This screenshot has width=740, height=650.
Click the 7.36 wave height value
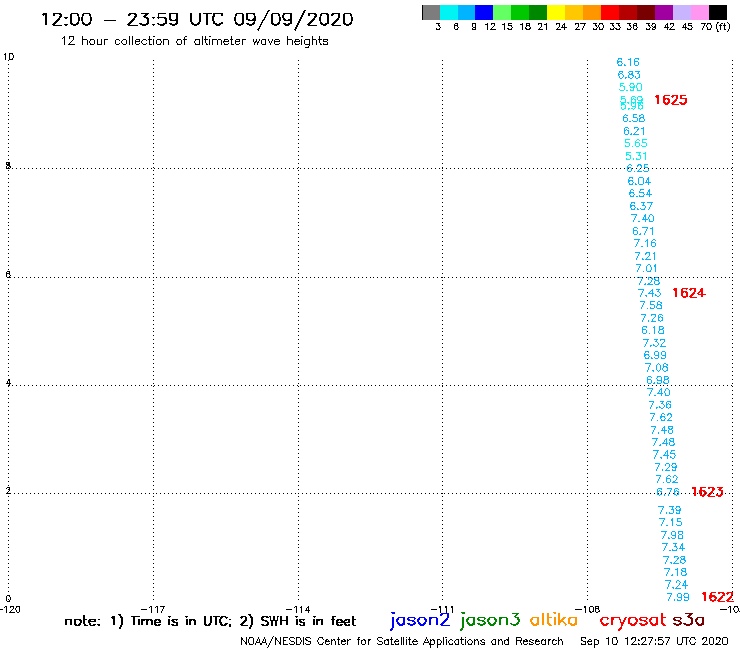pos(660,405)
